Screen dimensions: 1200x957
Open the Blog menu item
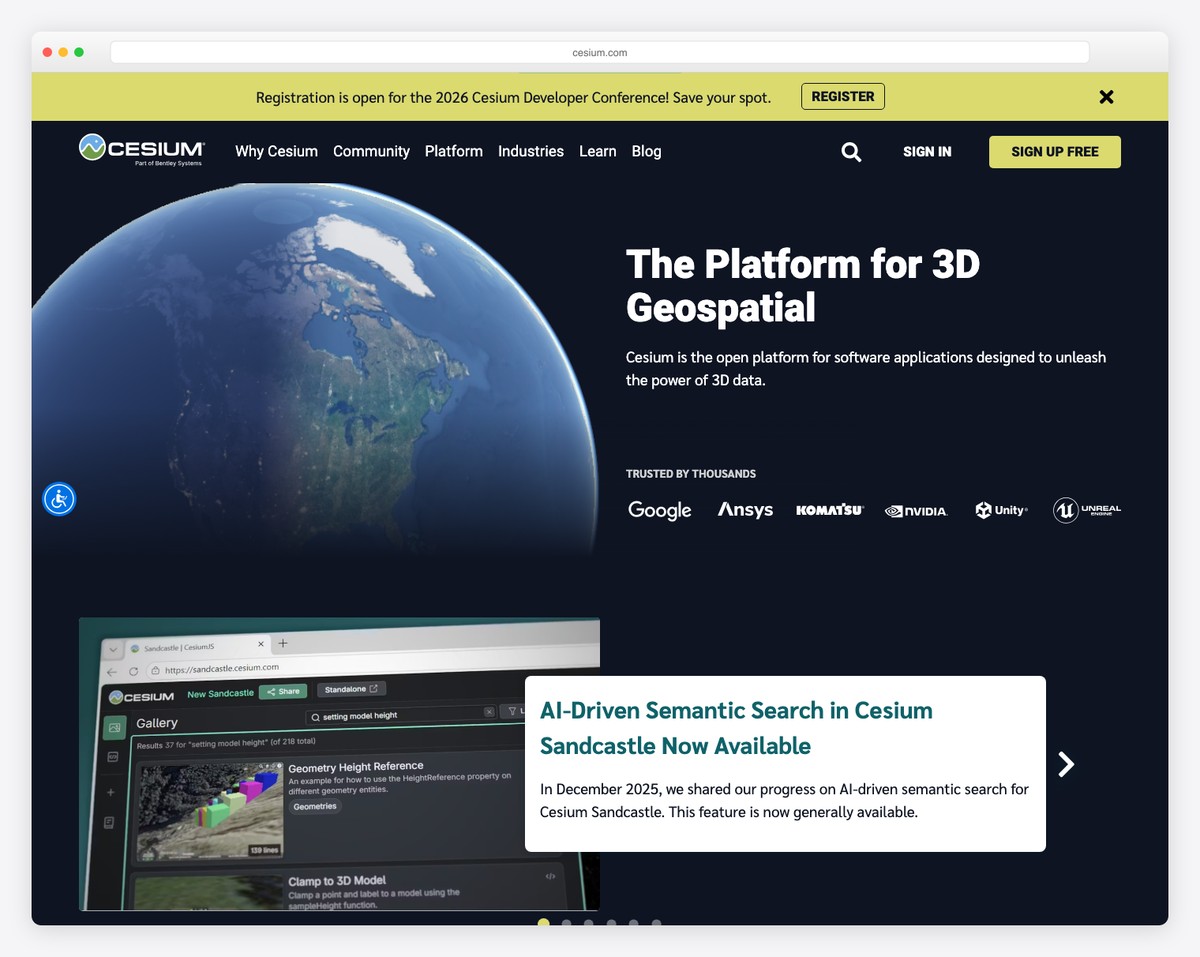[646, 151]
